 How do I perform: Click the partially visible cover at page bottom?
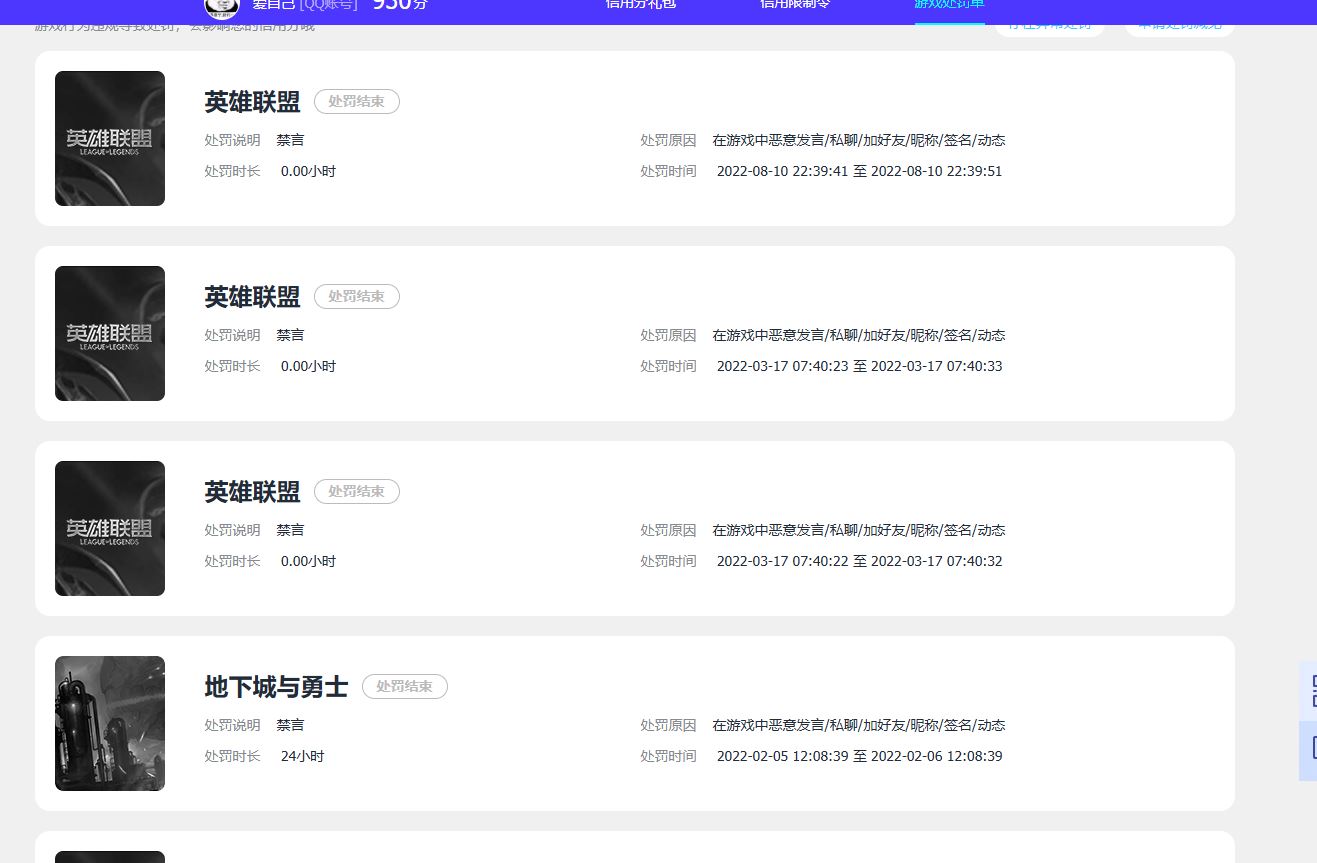[x=110, y=856]
